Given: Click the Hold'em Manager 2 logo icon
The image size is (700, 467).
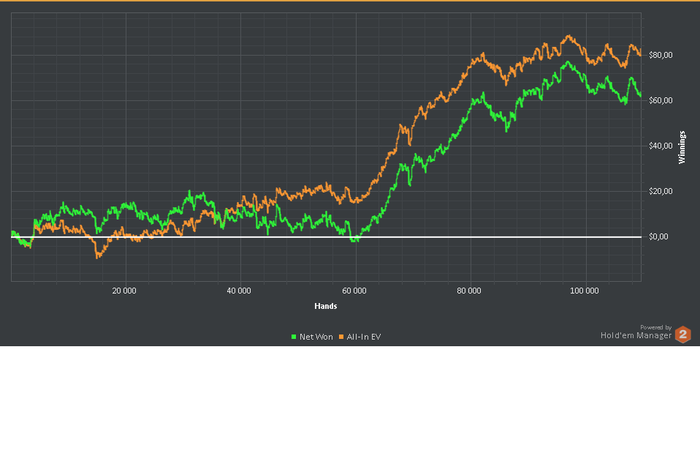Looking at the screenshot, I should [x=683, y=334].
